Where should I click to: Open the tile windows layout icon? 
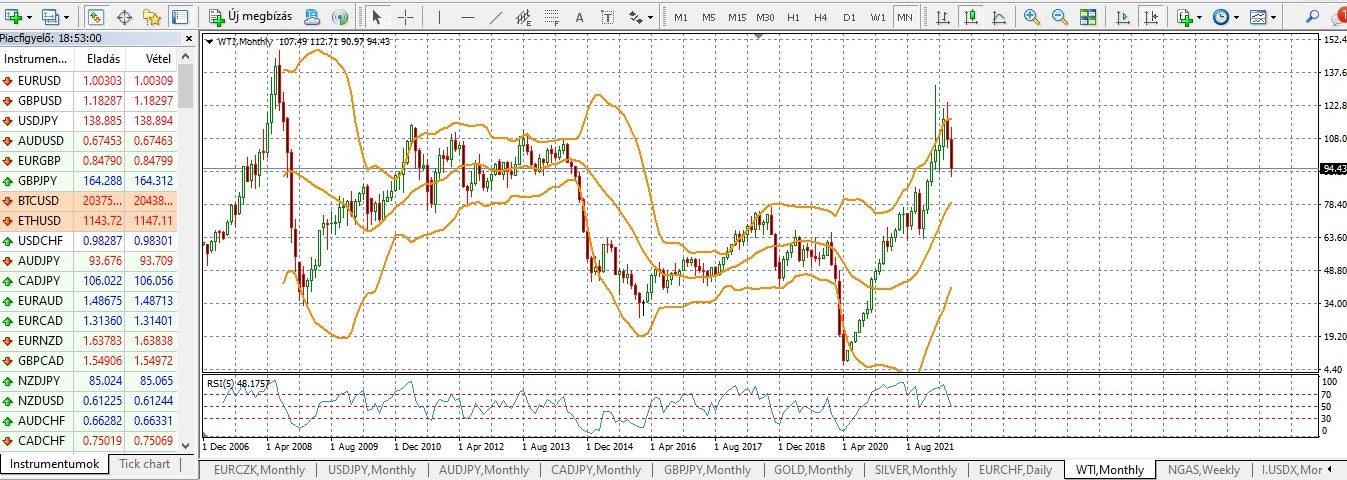[x=1088, y=17]
